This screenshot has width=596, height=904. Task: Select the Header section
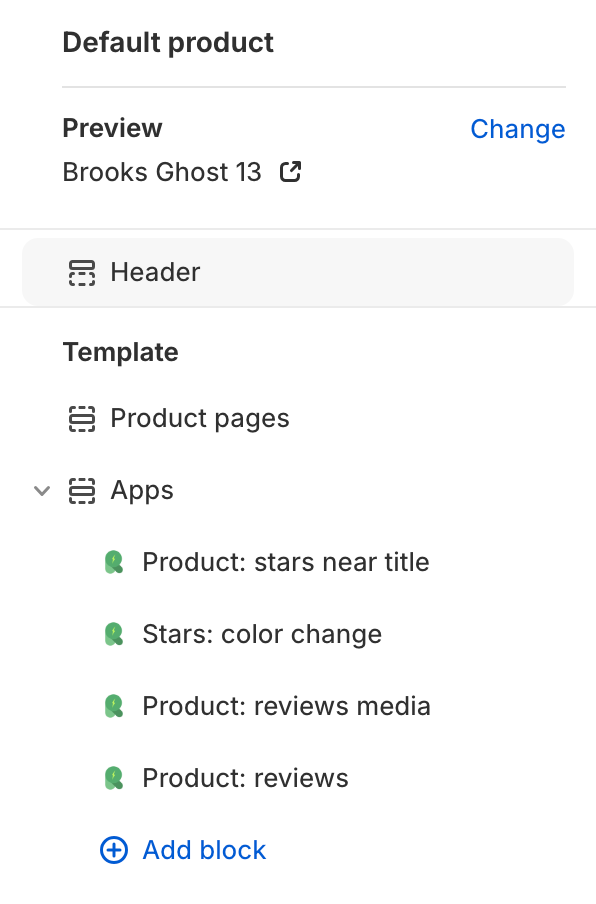click(298, 272)
